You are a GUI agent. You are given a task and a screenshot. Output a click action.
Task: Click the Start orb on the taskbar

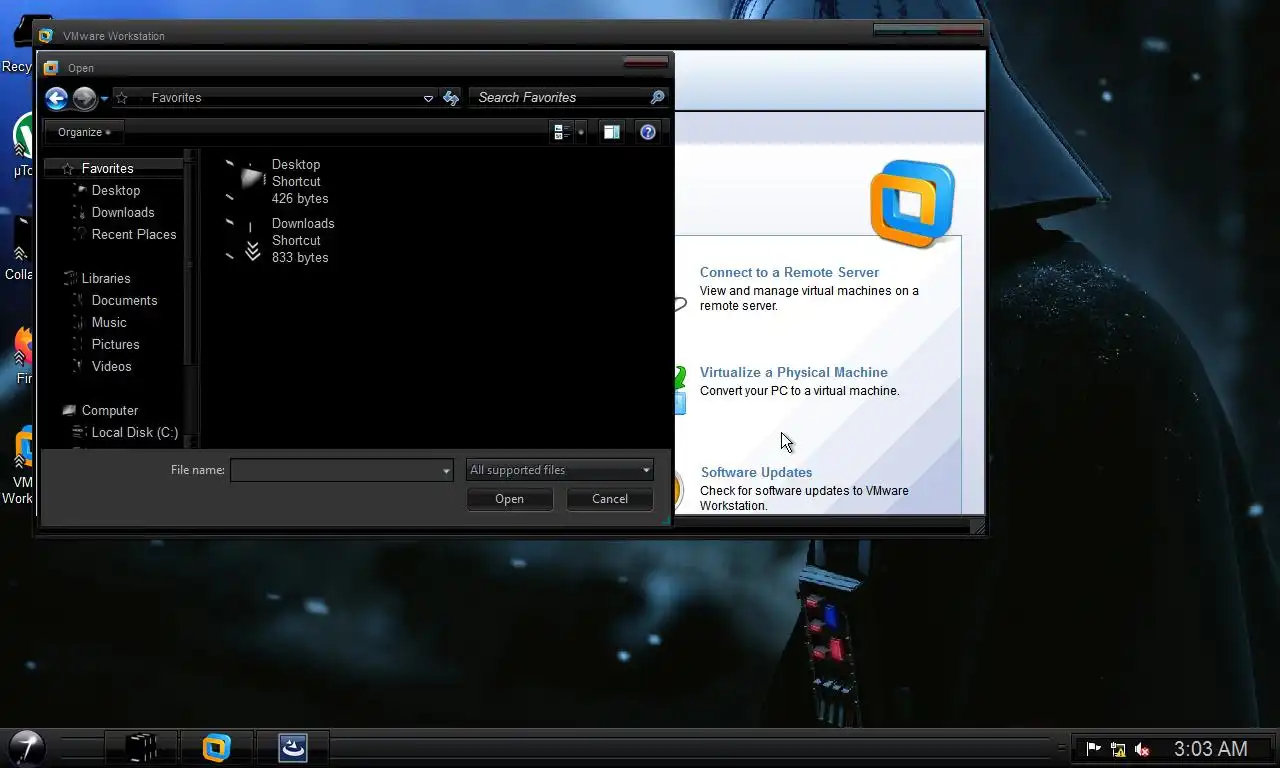pos(27,747)
